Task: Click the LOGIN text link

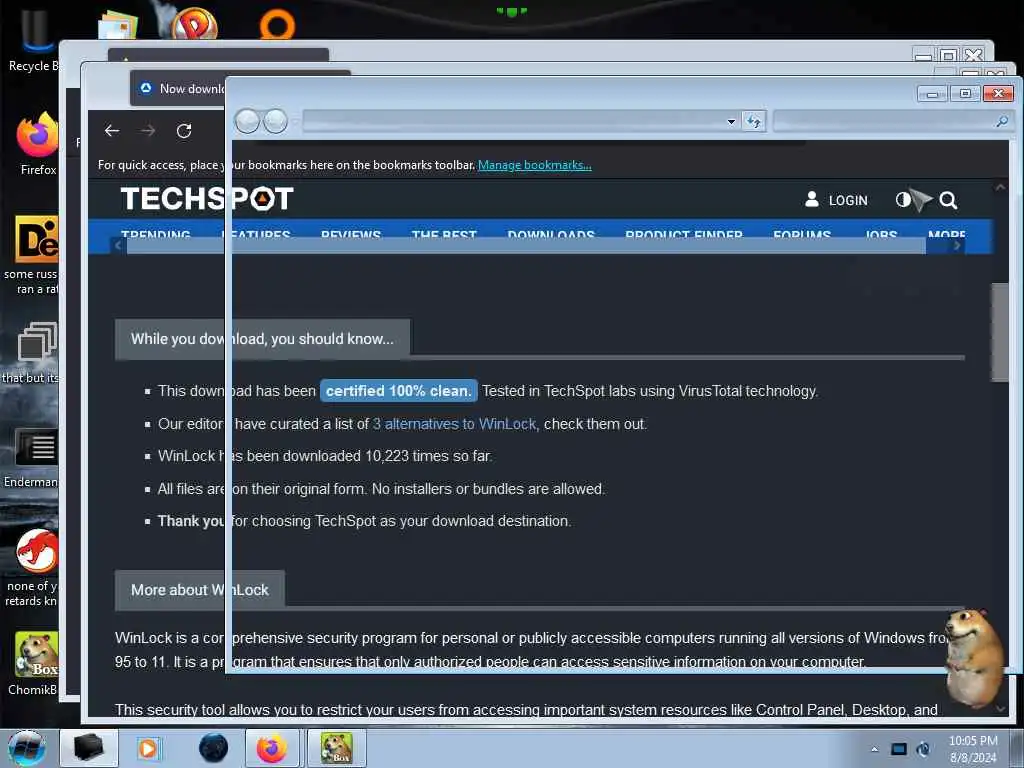Action: [x=848, y=200]
